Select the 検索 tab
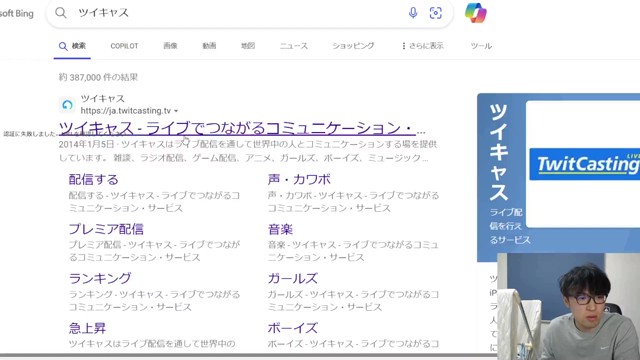640x360 pixels. click(x=72, y=46)
